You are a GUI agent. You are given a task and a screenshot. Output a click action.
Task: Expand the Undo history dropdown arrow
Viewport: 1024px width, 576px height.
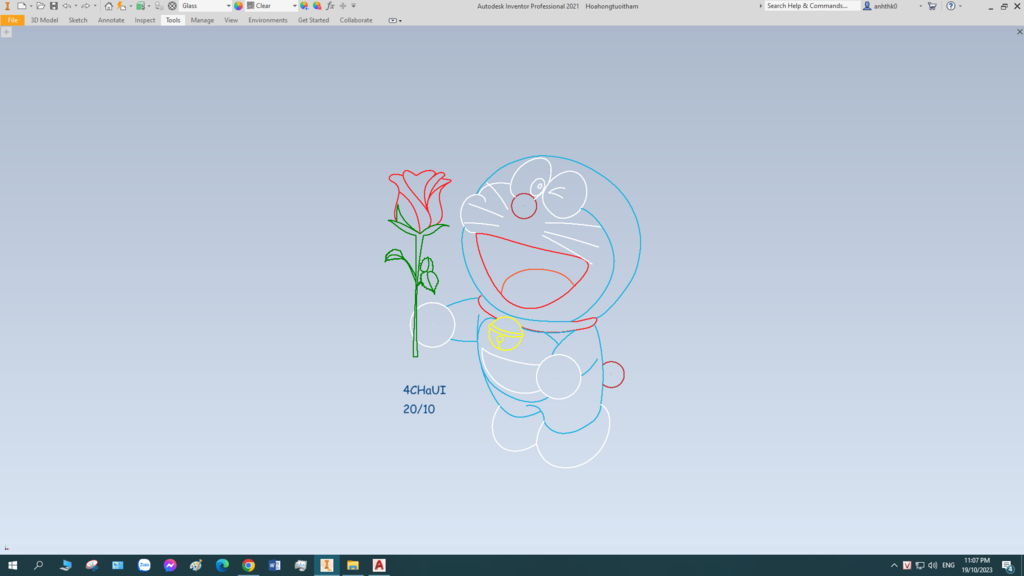pos(76,6)
